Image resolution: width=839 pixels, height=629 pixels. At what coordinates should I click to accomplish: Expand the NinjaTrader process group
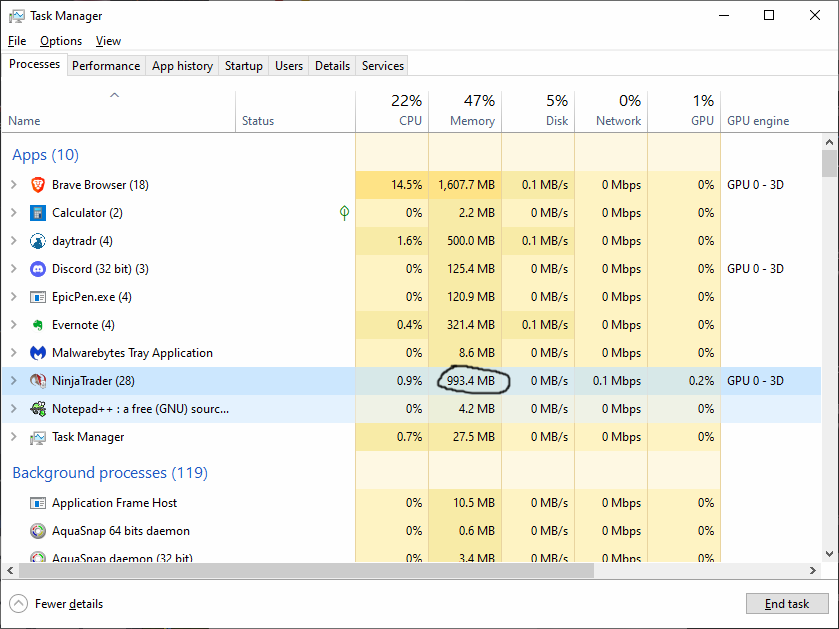(14, 381)
